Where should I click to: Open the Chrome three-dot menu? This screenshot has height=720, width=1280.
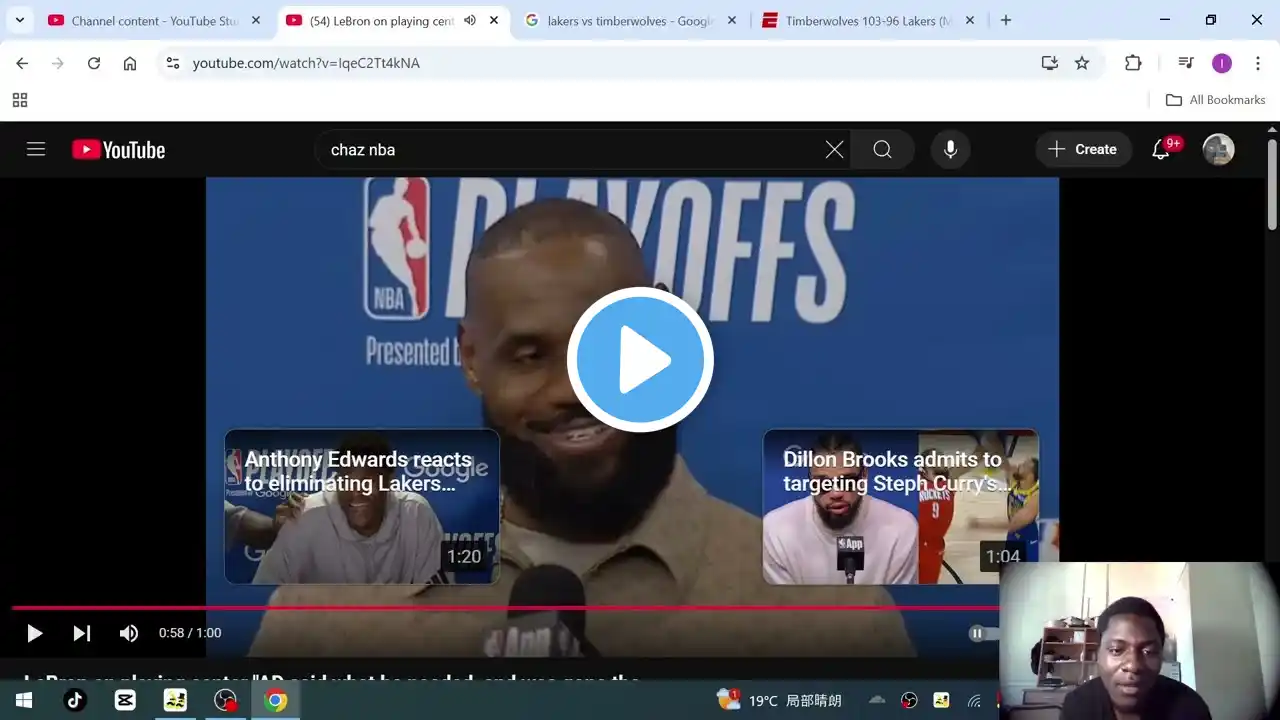pyautogui.click(x=1257, y=63)
